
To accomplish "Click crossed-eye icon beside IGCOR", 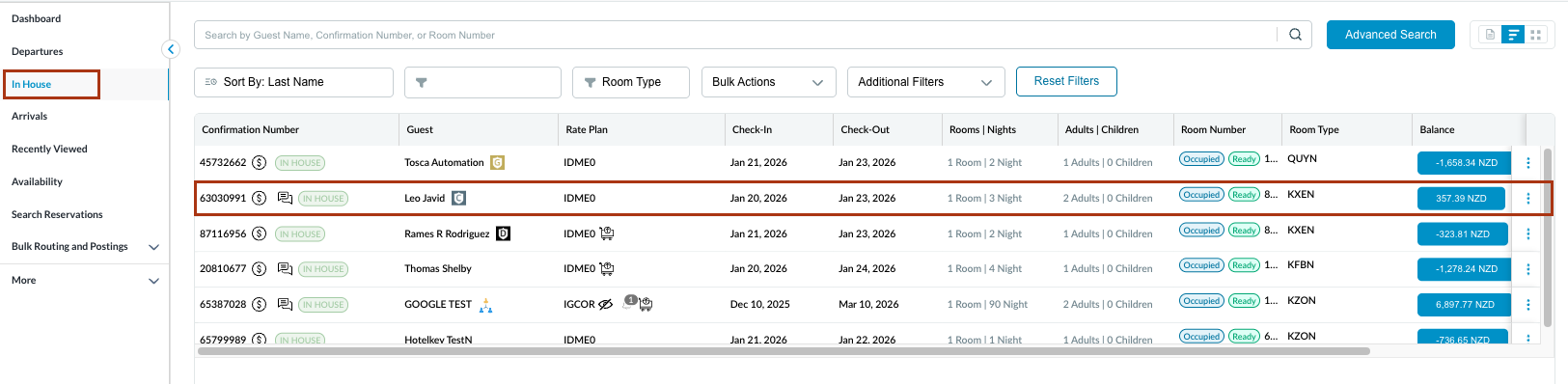I will click(605, 305).
